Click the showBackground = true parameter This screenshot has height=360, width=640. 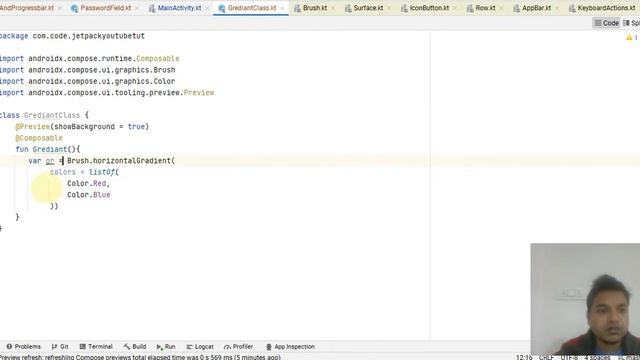tap(99, 127)
